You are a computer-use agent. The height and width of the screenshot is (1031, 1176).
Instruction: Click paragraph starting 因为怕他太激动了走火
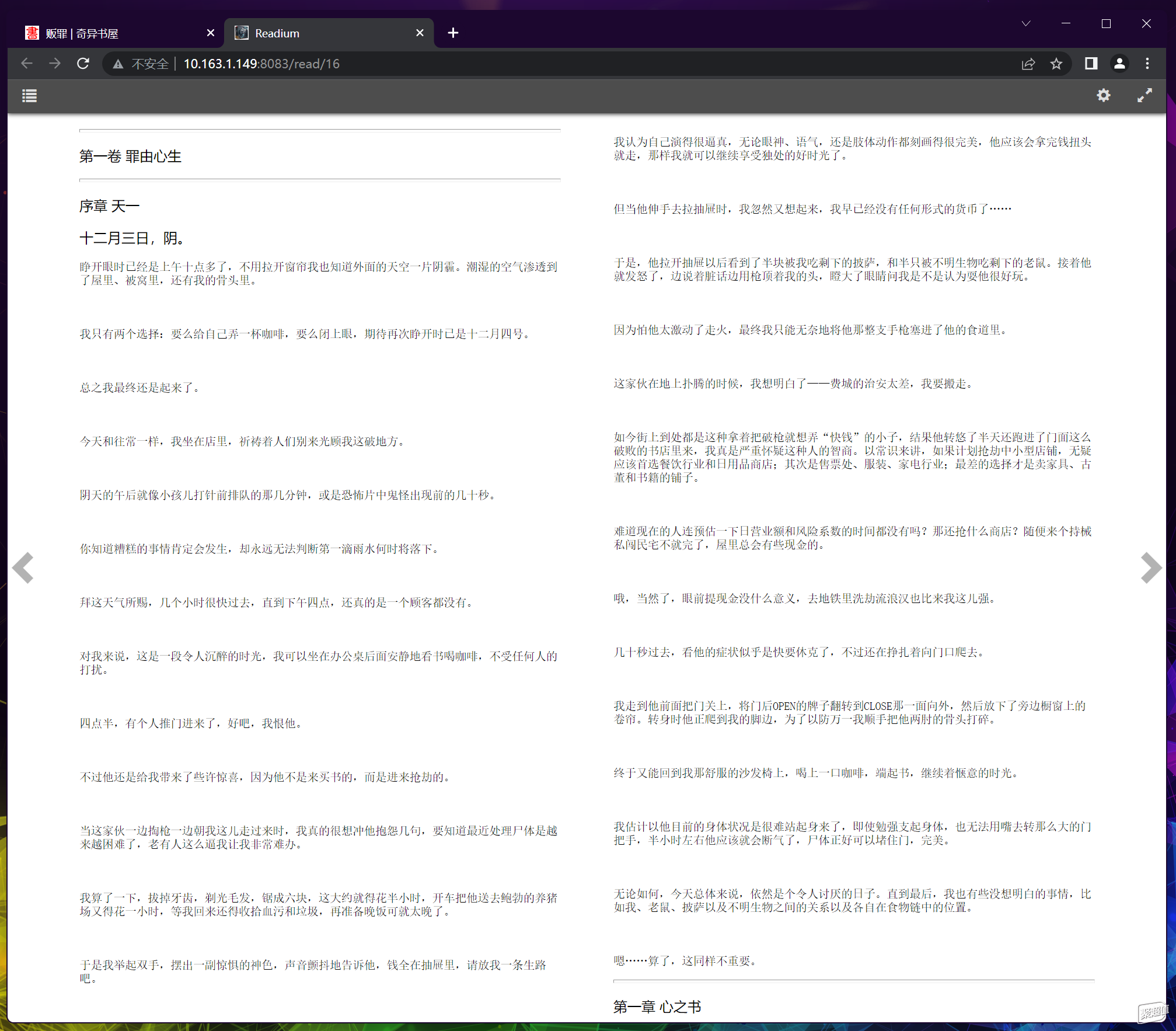811,330
